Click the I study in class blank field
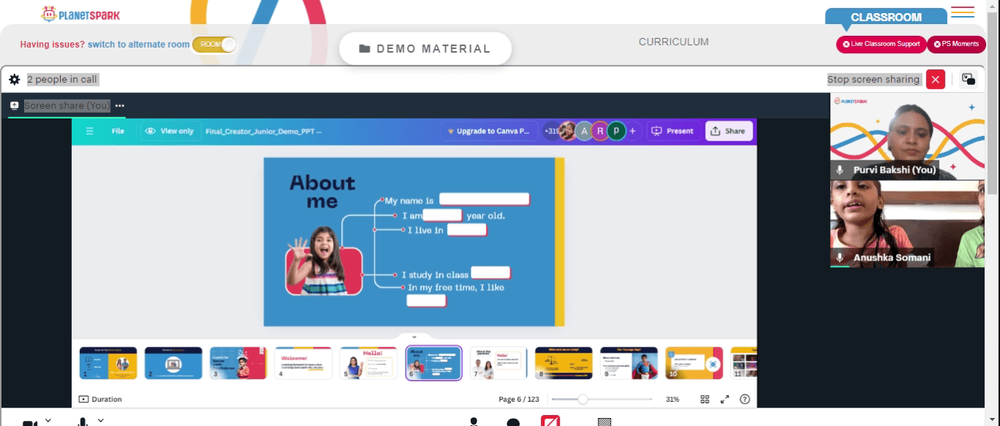Viewport: 1000px width, 426px height. pos(490,273)
